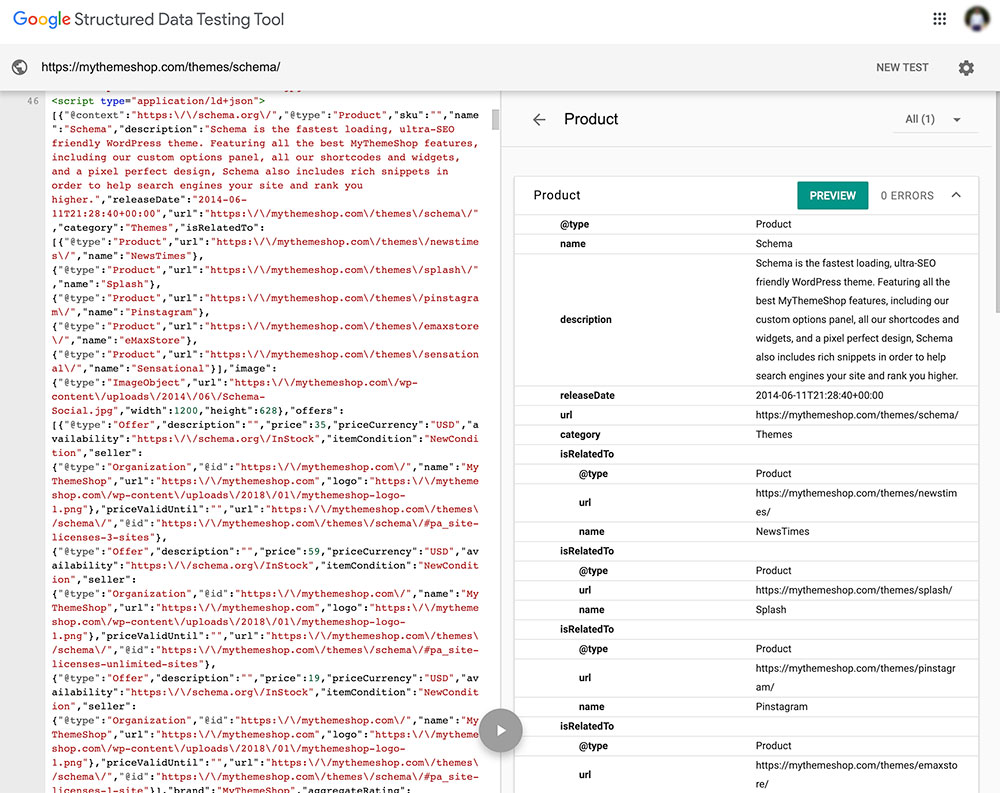Click the description property label
This screenshot has width=1000, height=793.
click(x=585, y=320)
